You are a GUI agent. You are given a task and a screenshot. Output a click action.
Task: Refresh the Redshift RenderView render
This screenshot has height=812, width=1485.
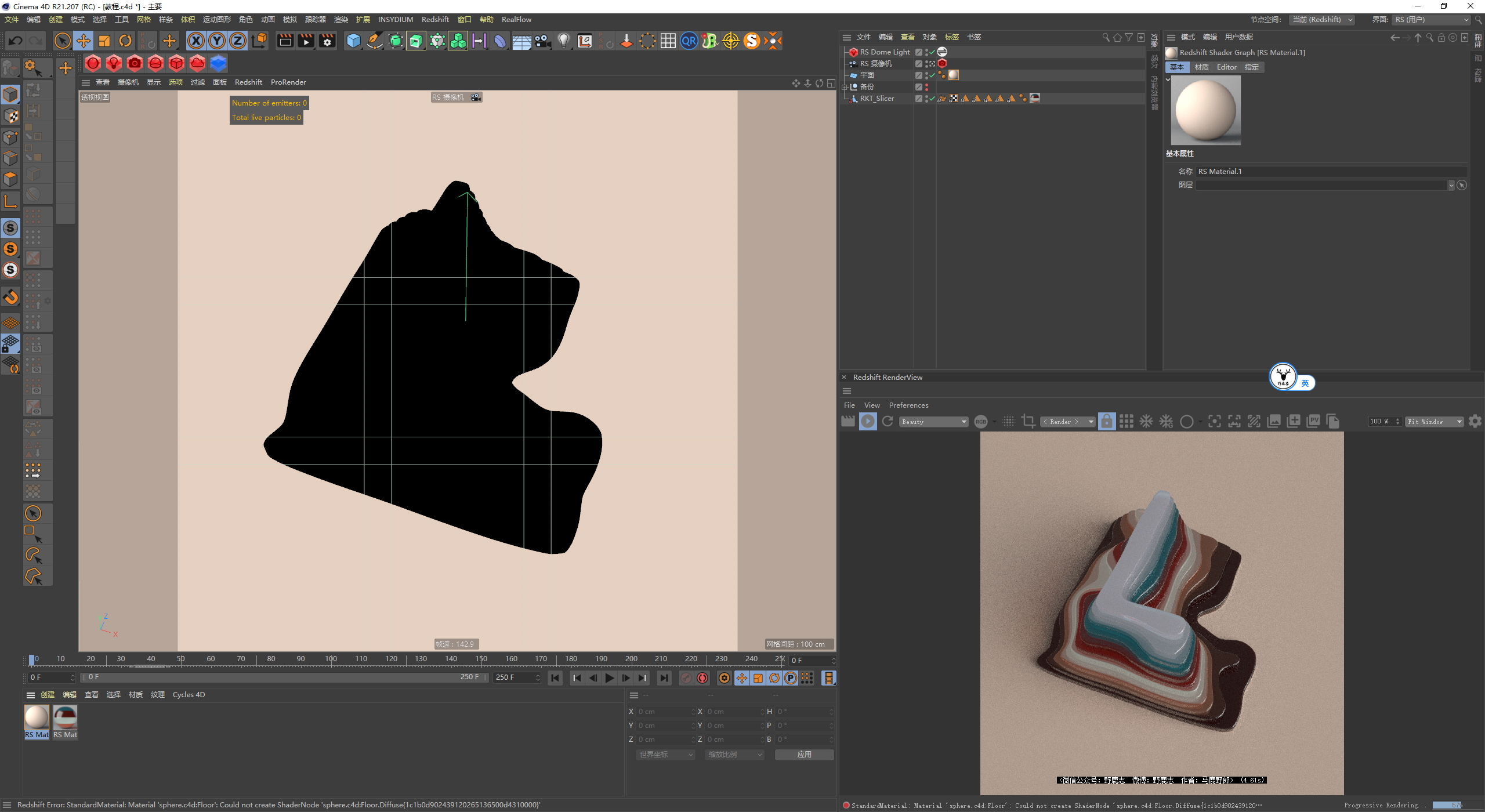[x=888, y=422]
